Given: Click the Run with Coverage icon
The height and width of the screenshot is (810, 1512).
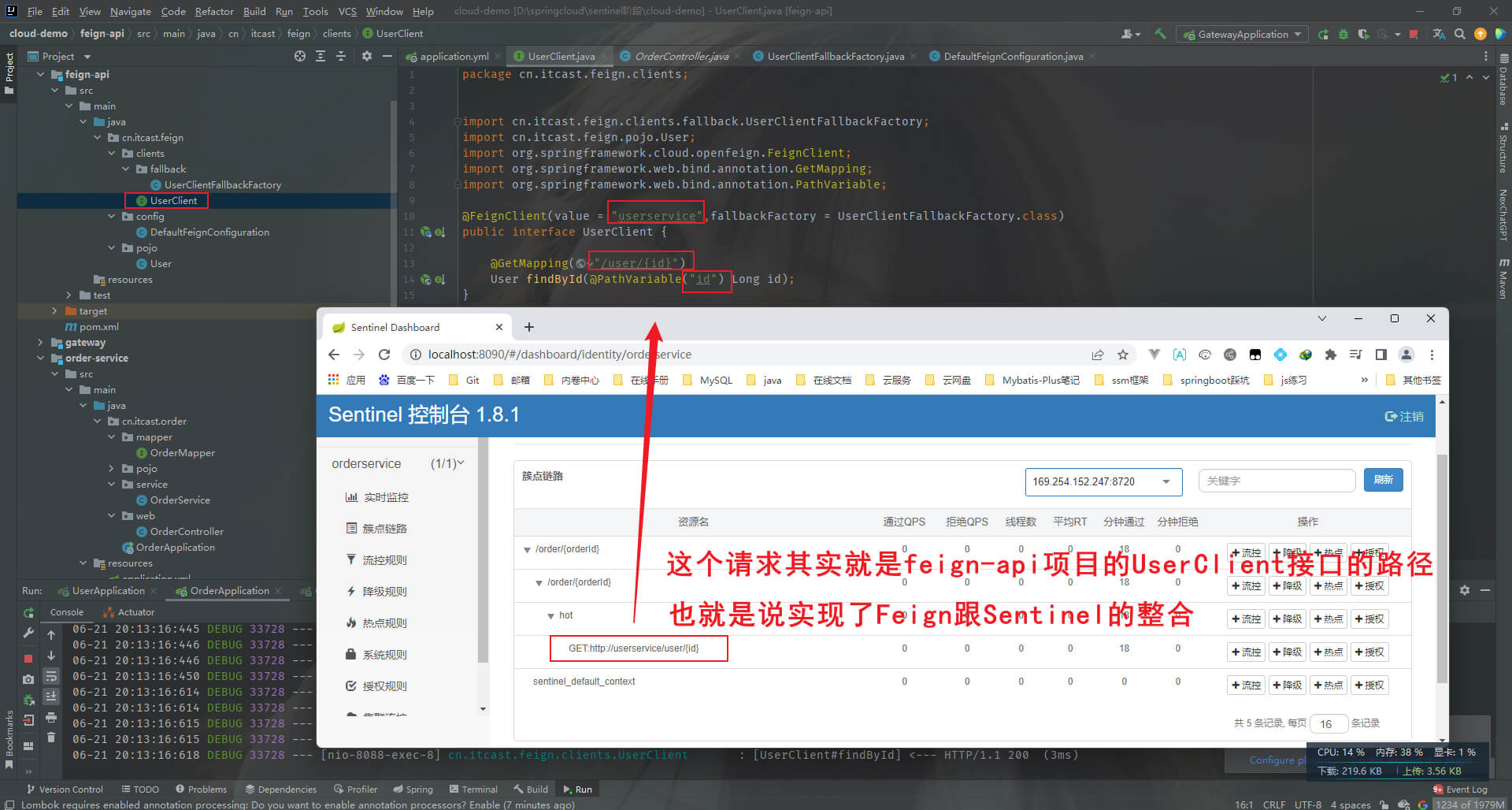Looking at the screenshot, I should 1363,34.
